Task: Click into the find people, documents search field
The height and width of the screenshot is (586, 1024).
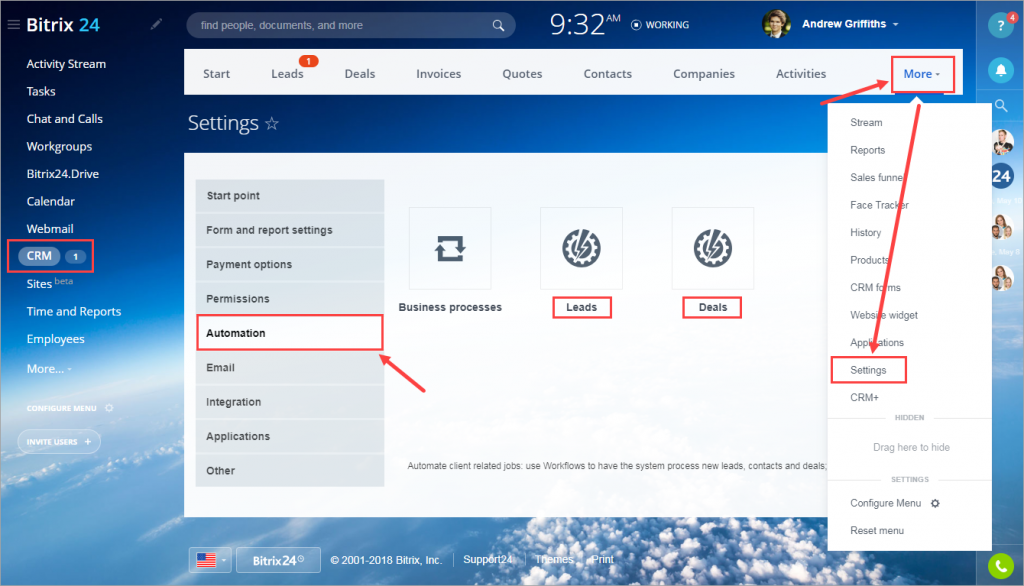Action: click(351, 25)
